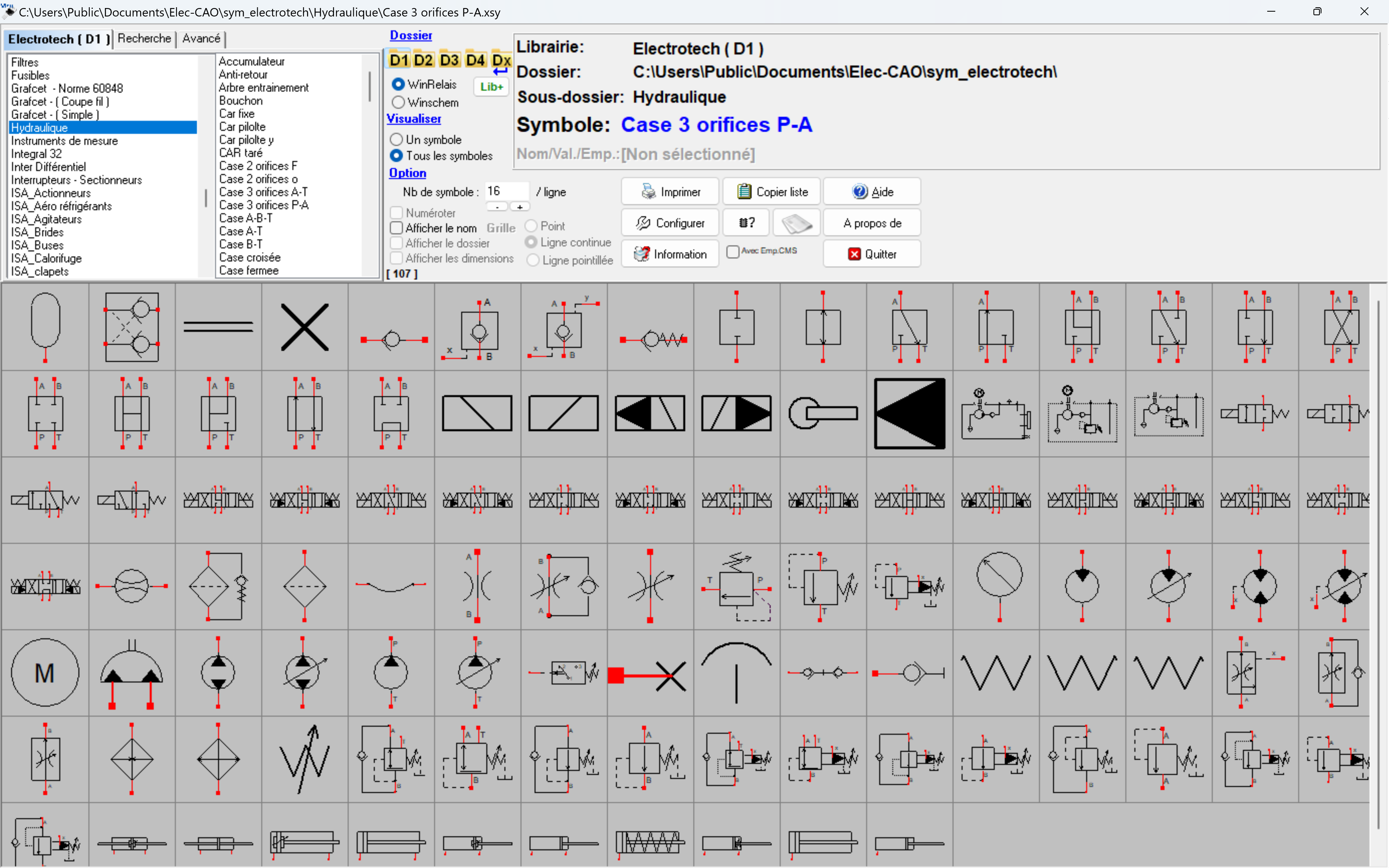Decrease symbols per line with minus

click(x=497, y=207)
